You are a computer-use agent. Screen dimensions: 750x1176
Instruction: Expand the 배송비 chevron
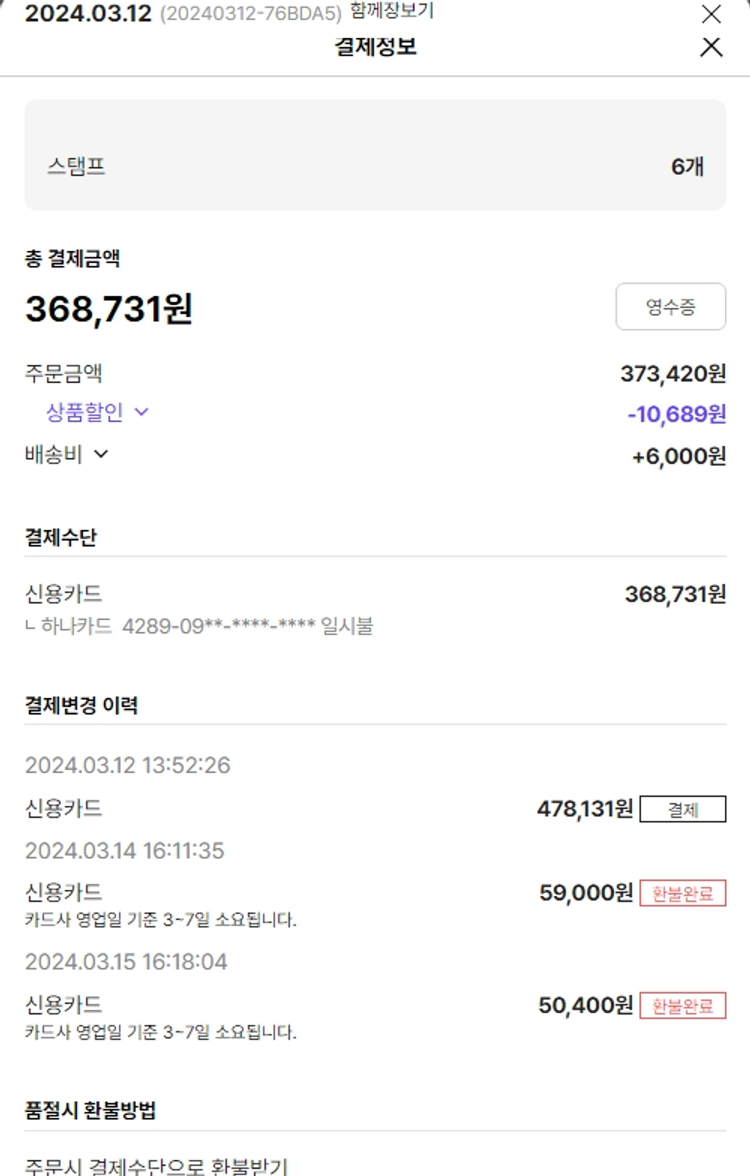point(101,454)
